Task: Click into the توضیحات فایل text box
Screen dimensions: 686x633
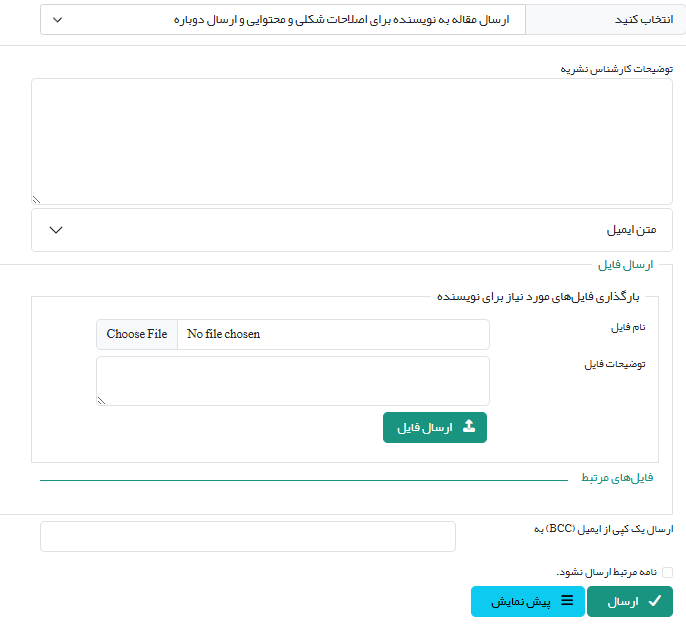Action: (293, 381)
